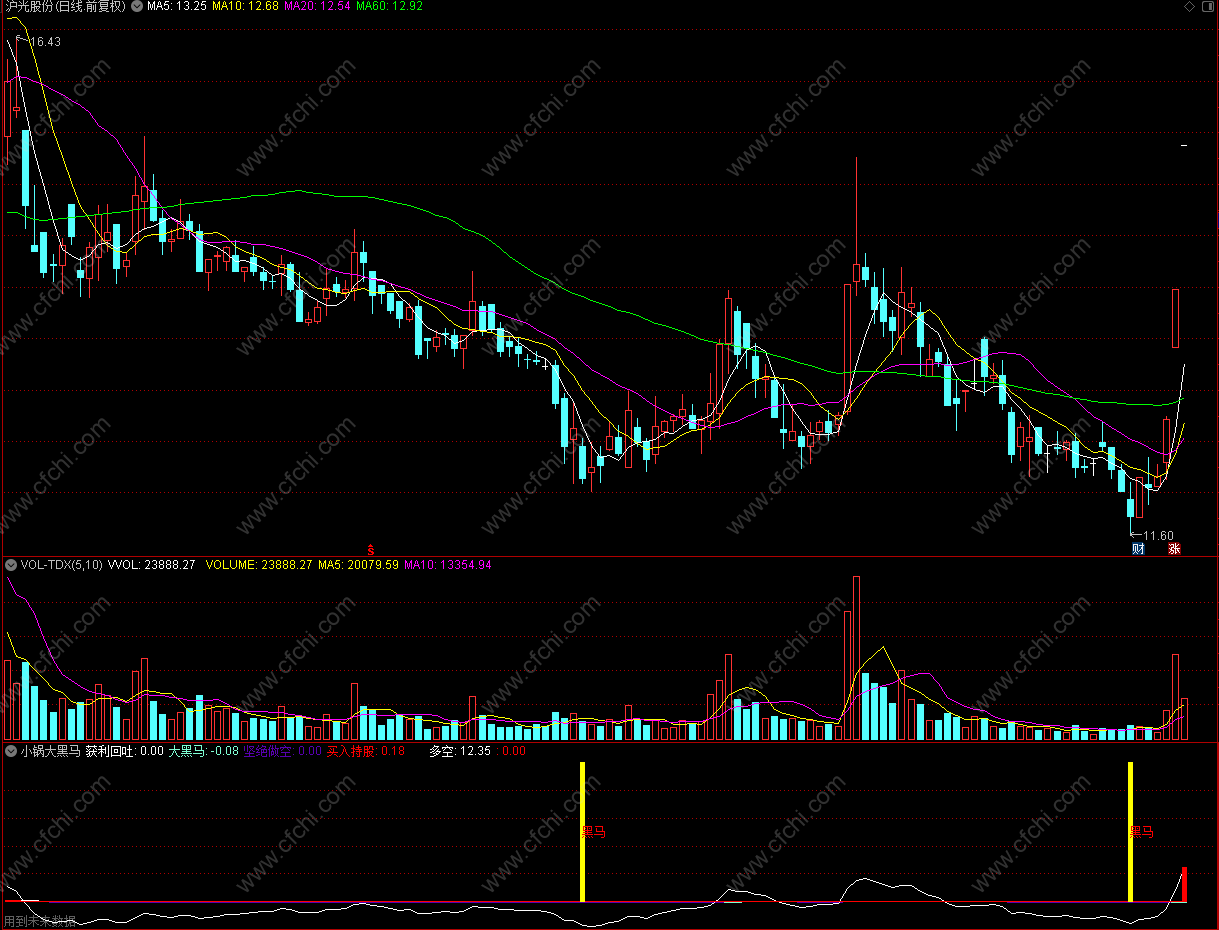The height and width of the screenshot is (930, 1219).
Task: Click the VVOL: 23888.27 value
Action: coord(151,565)
